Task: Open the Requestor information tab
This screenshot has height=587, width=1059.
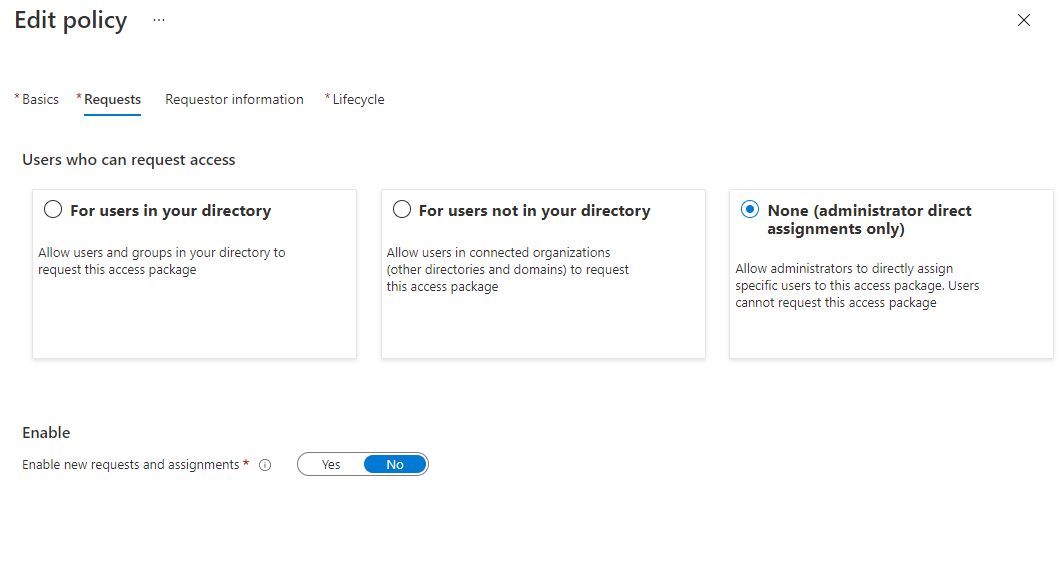Action: coord(234,99)
